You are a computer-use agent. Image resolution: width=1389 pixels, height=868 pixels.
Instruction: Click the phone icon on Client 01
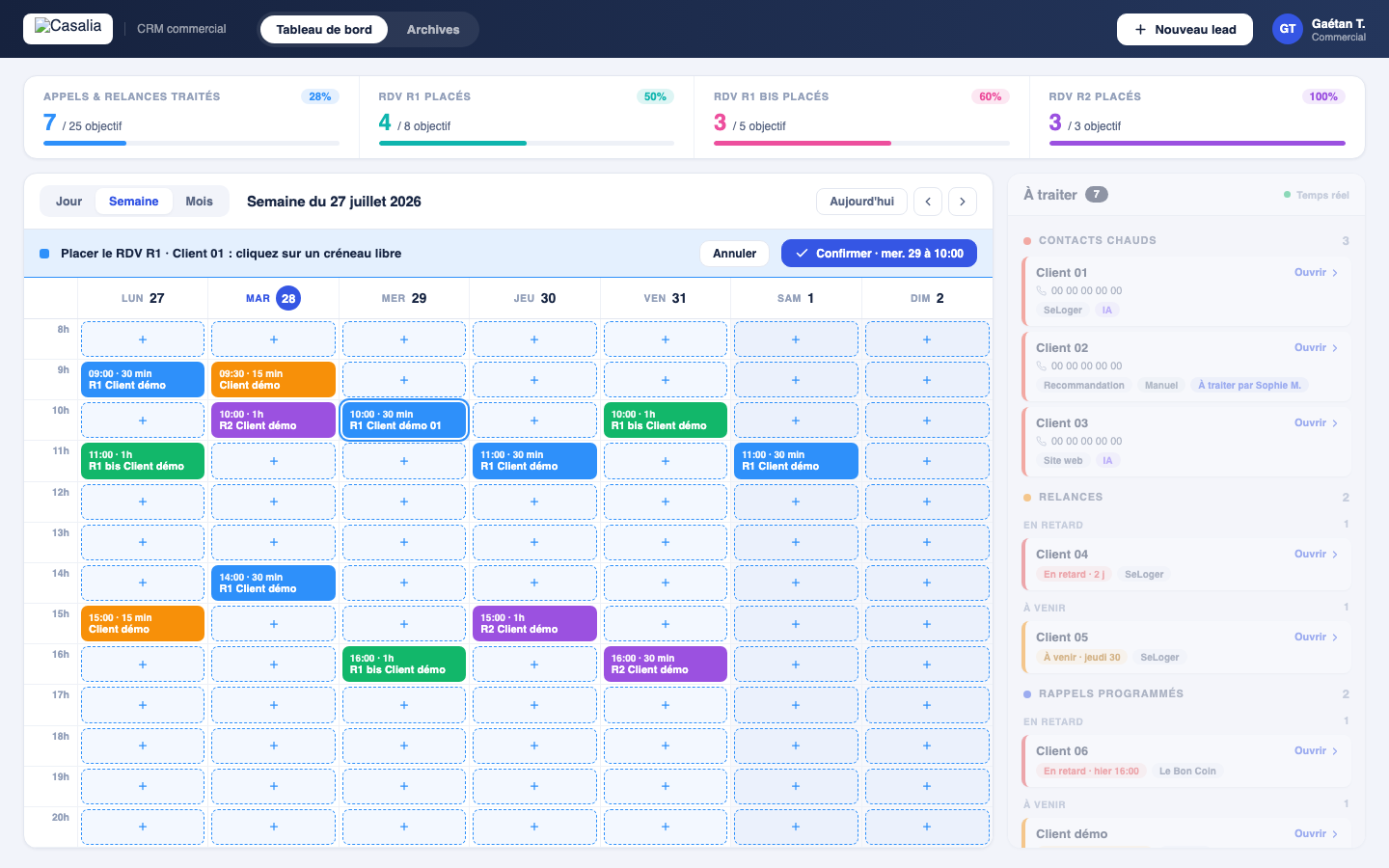pyautogui.click(x=1042, y=290)
